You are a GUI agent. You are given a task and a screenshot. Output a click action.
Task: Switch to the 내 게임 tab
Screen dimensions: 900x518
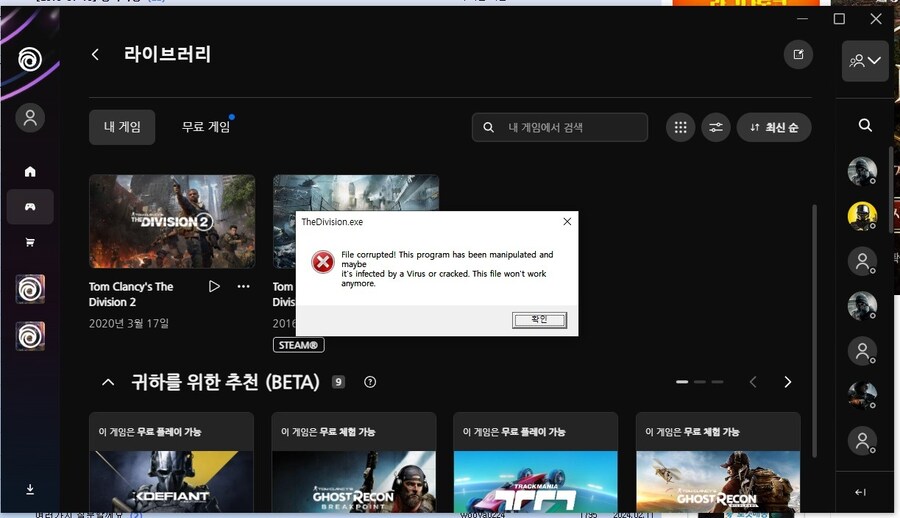(122, 127)
